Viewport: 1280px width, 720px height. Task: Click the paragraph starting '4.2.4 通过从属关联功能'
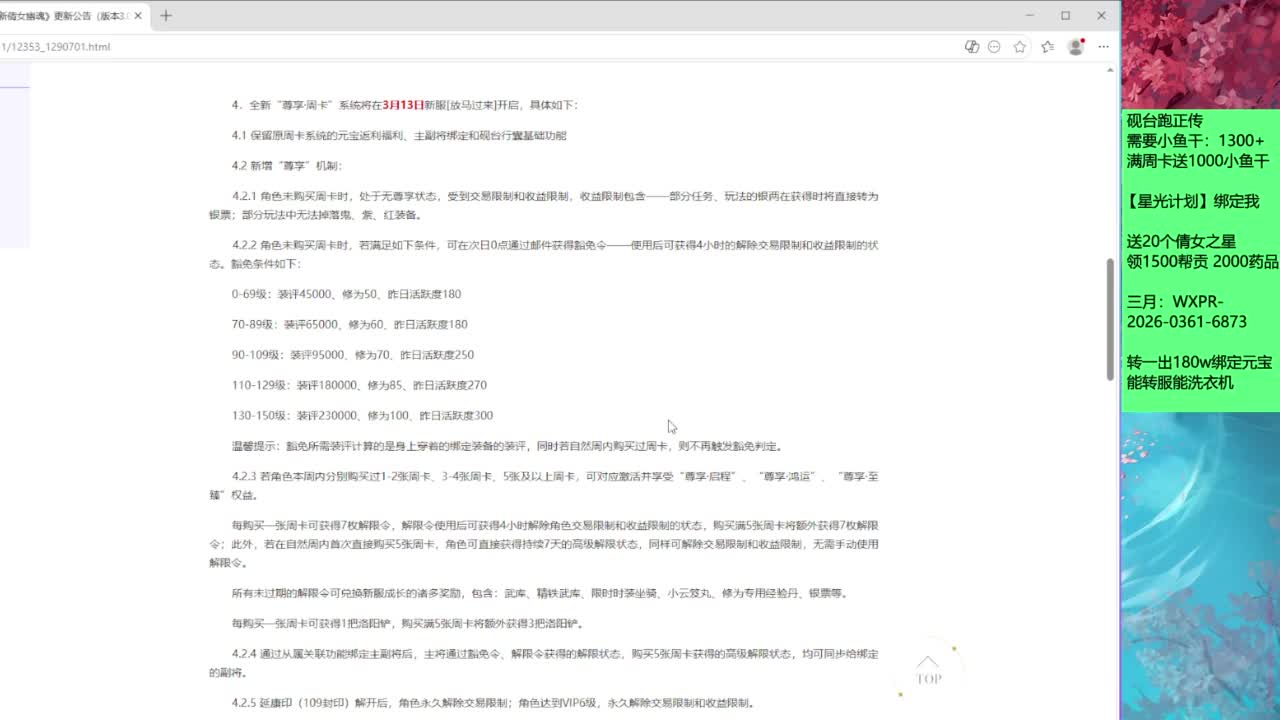tap(544, 663)
